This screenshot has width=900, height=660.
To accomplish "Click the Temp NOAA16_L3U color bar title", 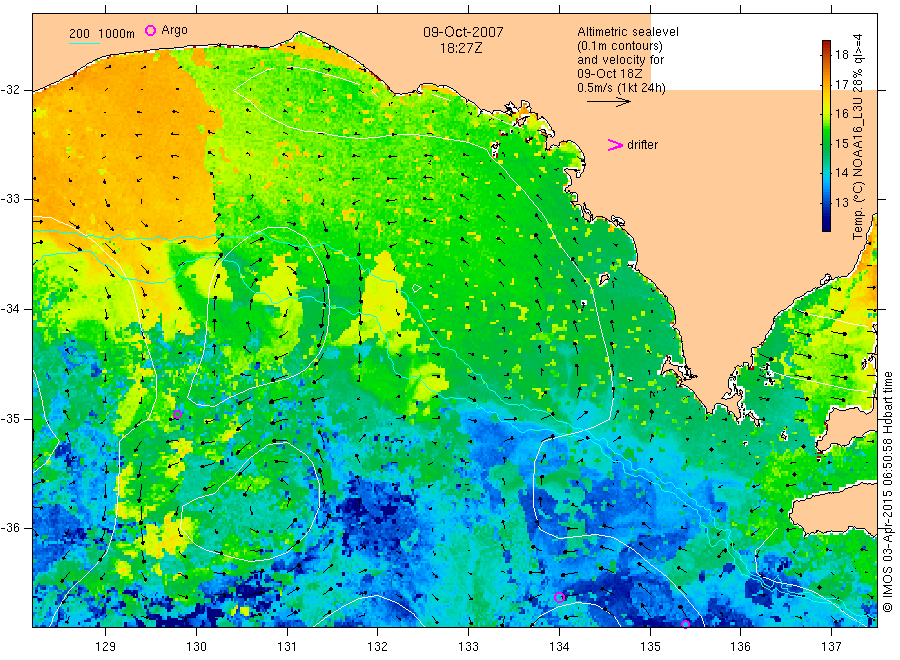I will tap(858, 137).
